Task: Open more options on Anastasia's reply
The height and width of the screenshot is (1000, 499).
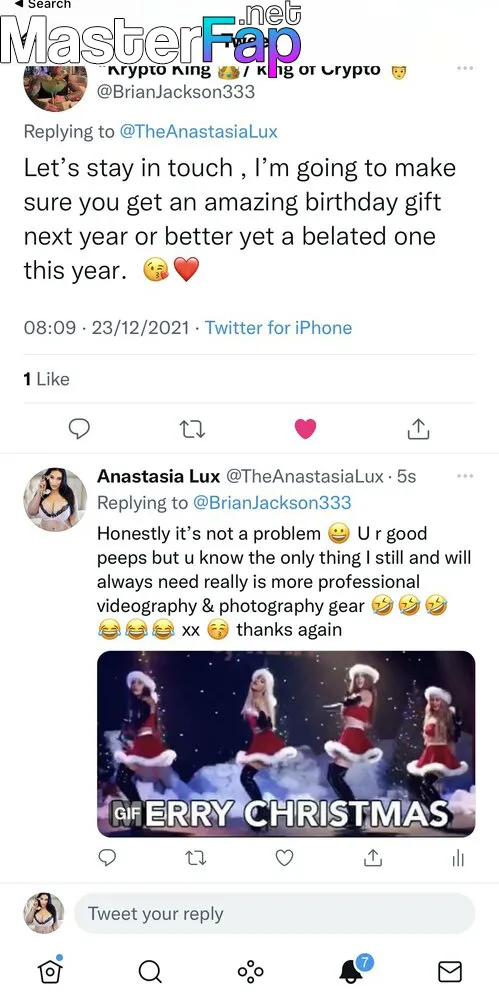Action: (x=465, y=476)
